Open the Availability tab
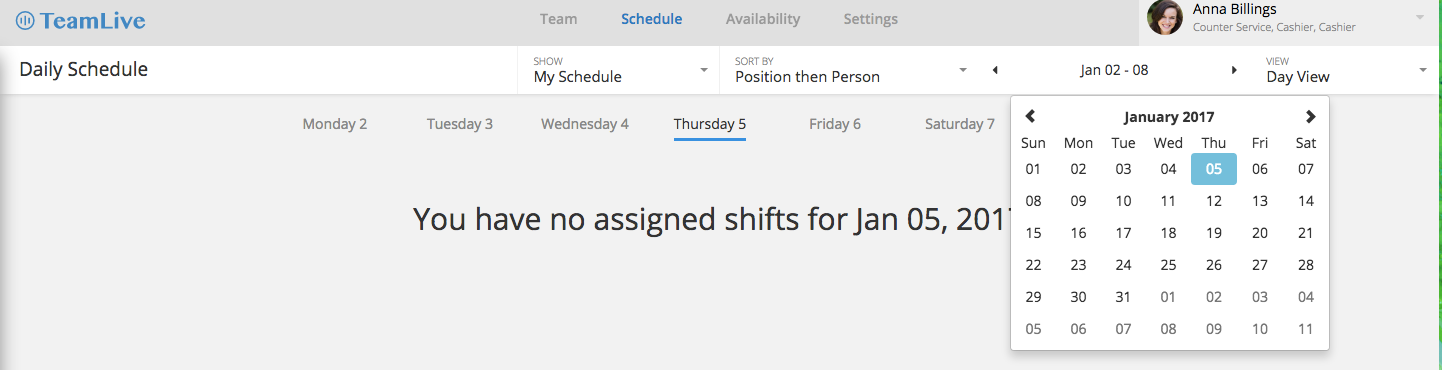 pyautogui.click(x=763, y=19)
